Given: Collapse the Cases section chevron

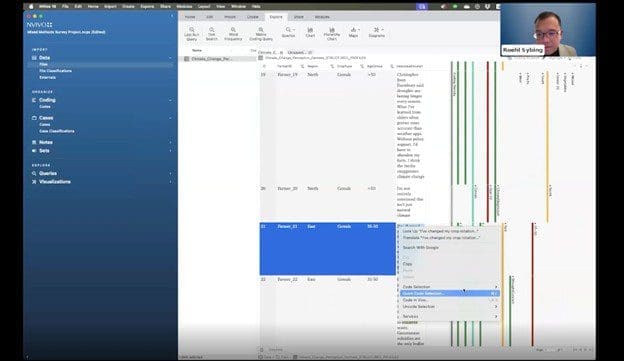Looking at the screenshot, I should click(x=171, y=118).
